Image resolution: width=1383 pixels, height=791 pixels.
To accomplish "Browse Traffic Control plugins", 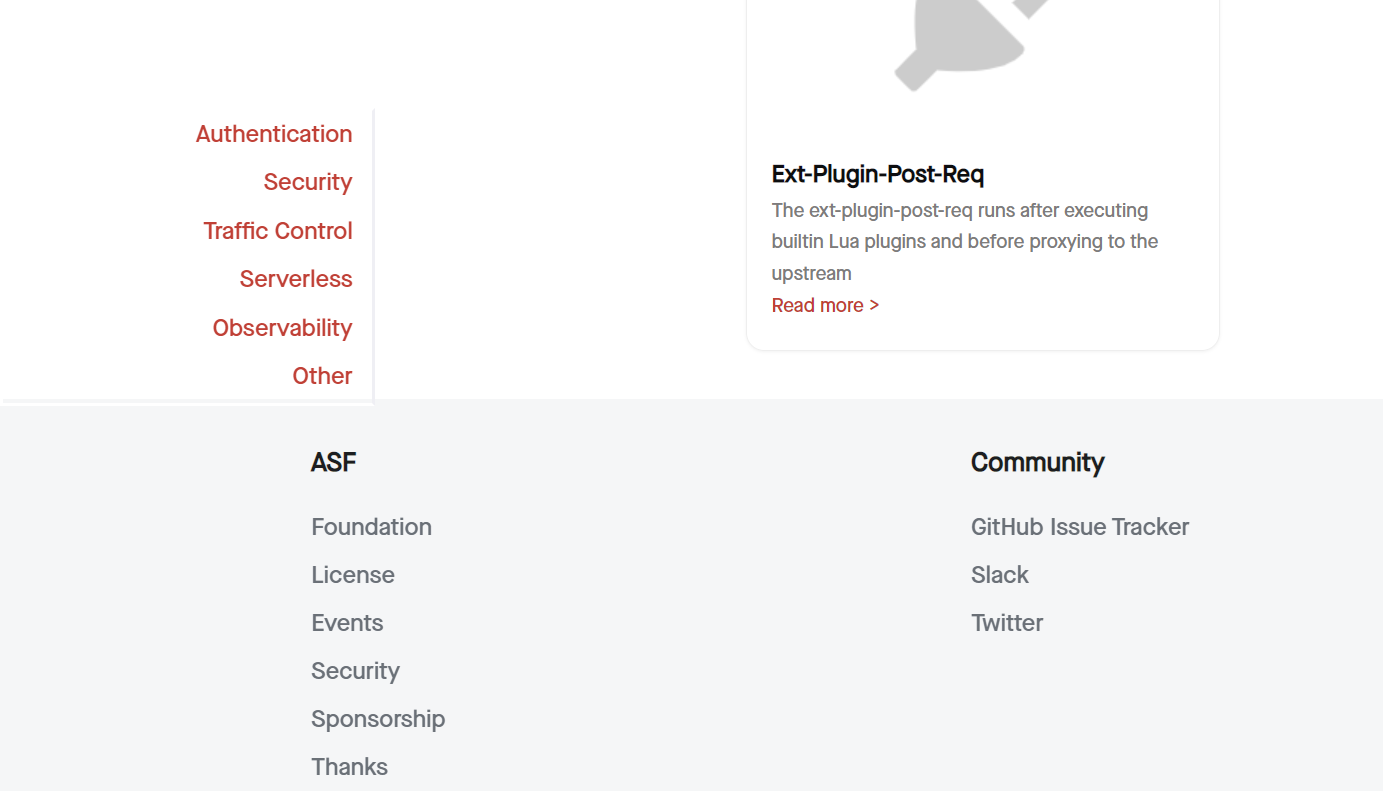I will [x=278, y=230].
